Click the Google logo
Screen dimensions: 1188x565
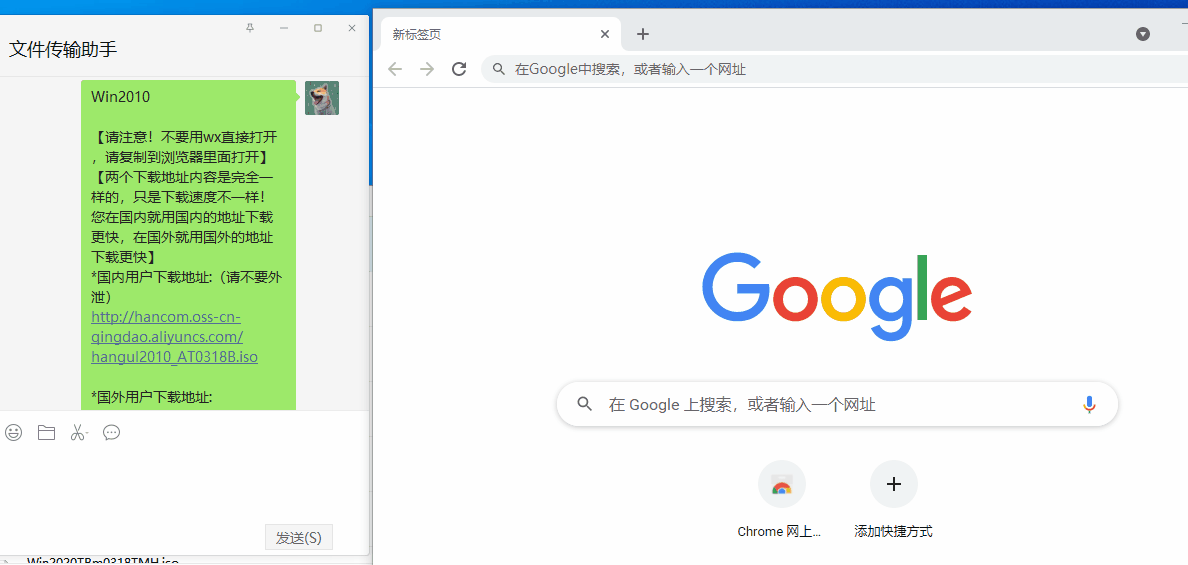click(x=836, y=297)
